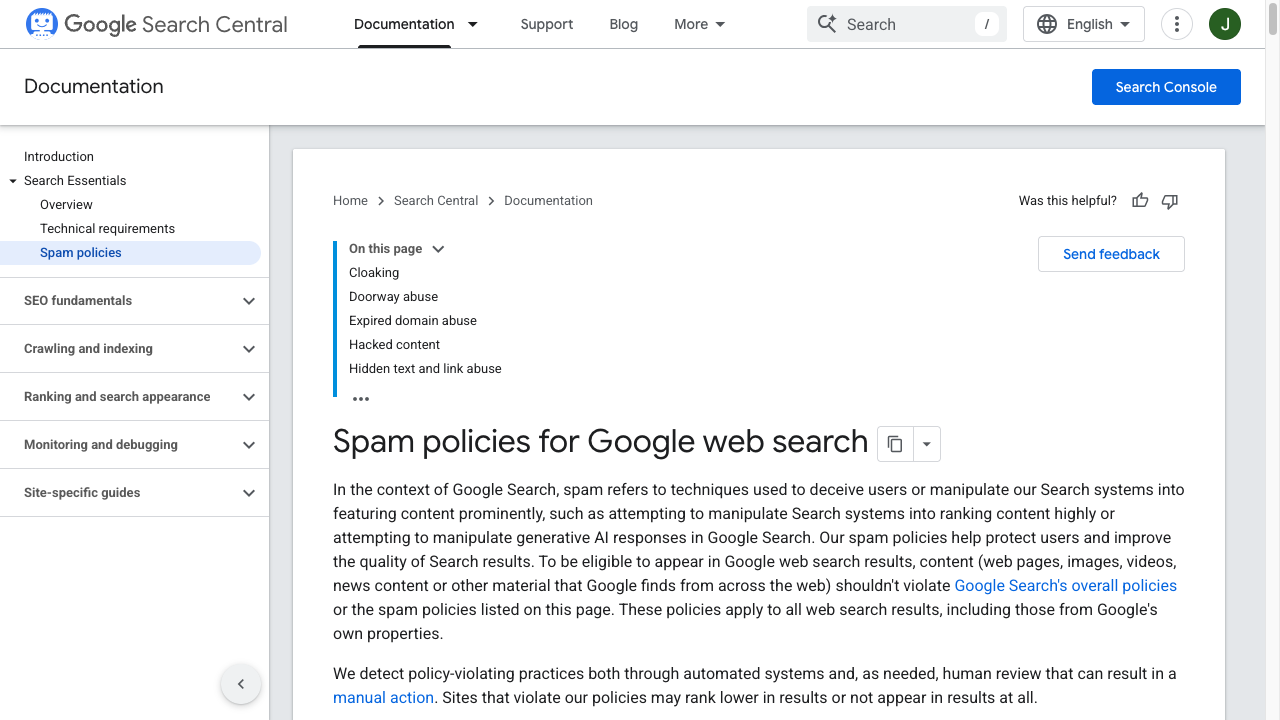1280x720 pixels.
Task: Click the Spam policies for Google web search heading
Action: pyautogui.click(x=600, y=442)
